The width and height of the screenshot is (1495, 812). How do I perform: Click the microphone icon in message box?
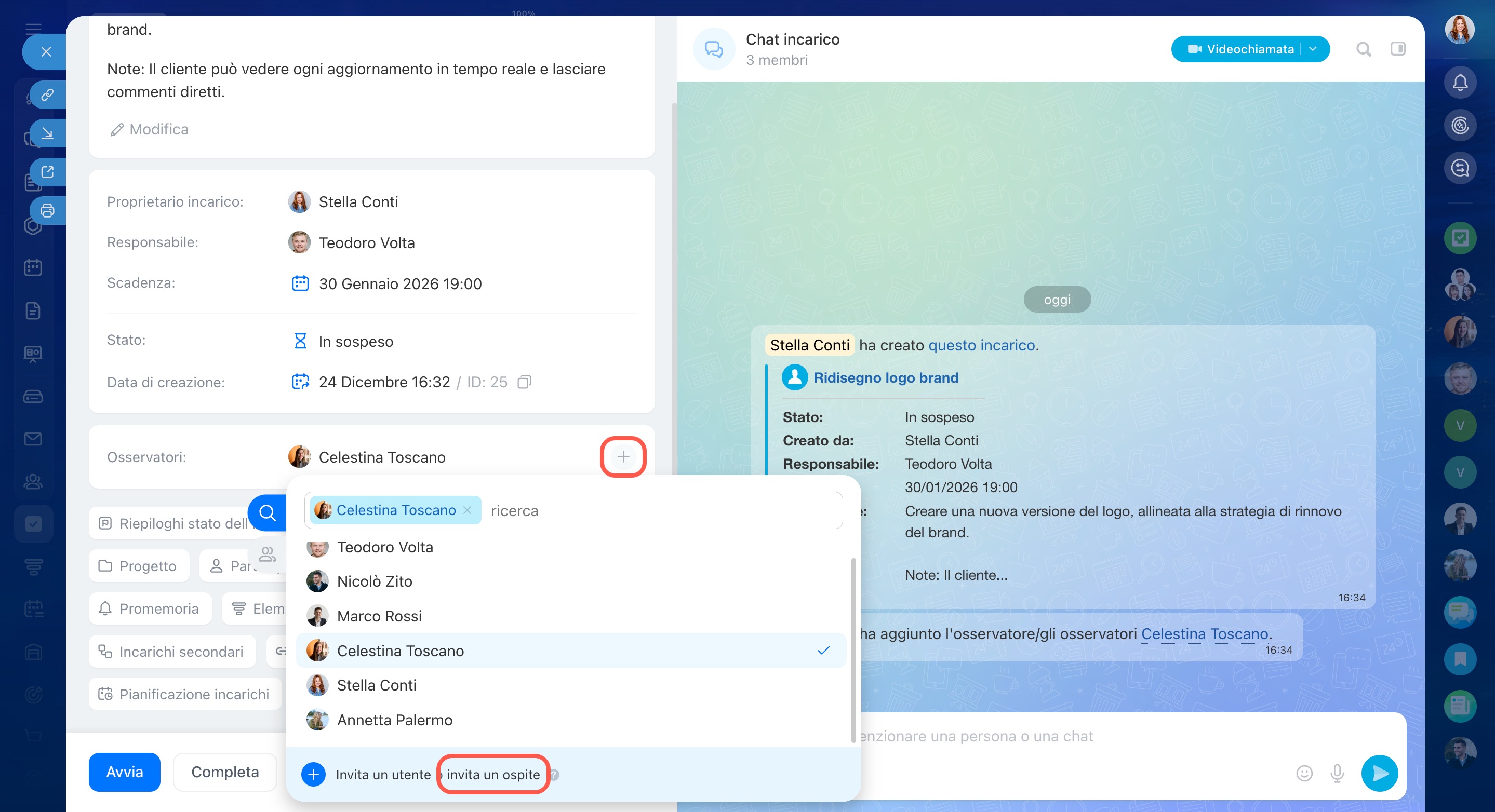1337,773
